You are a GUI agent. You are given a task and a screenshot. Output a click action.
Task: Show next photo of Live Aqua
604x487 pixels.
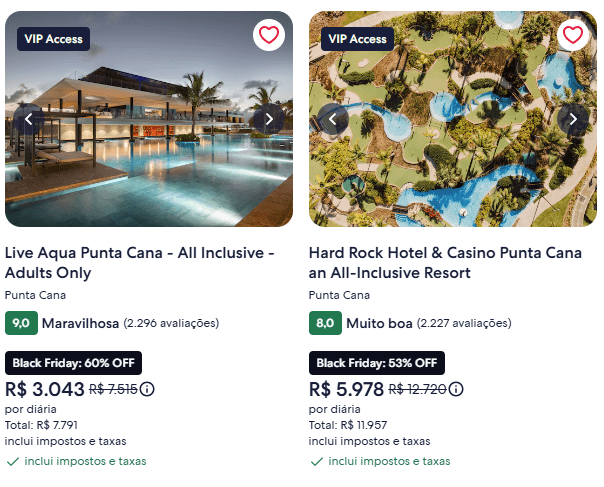(x=268, y=119)
